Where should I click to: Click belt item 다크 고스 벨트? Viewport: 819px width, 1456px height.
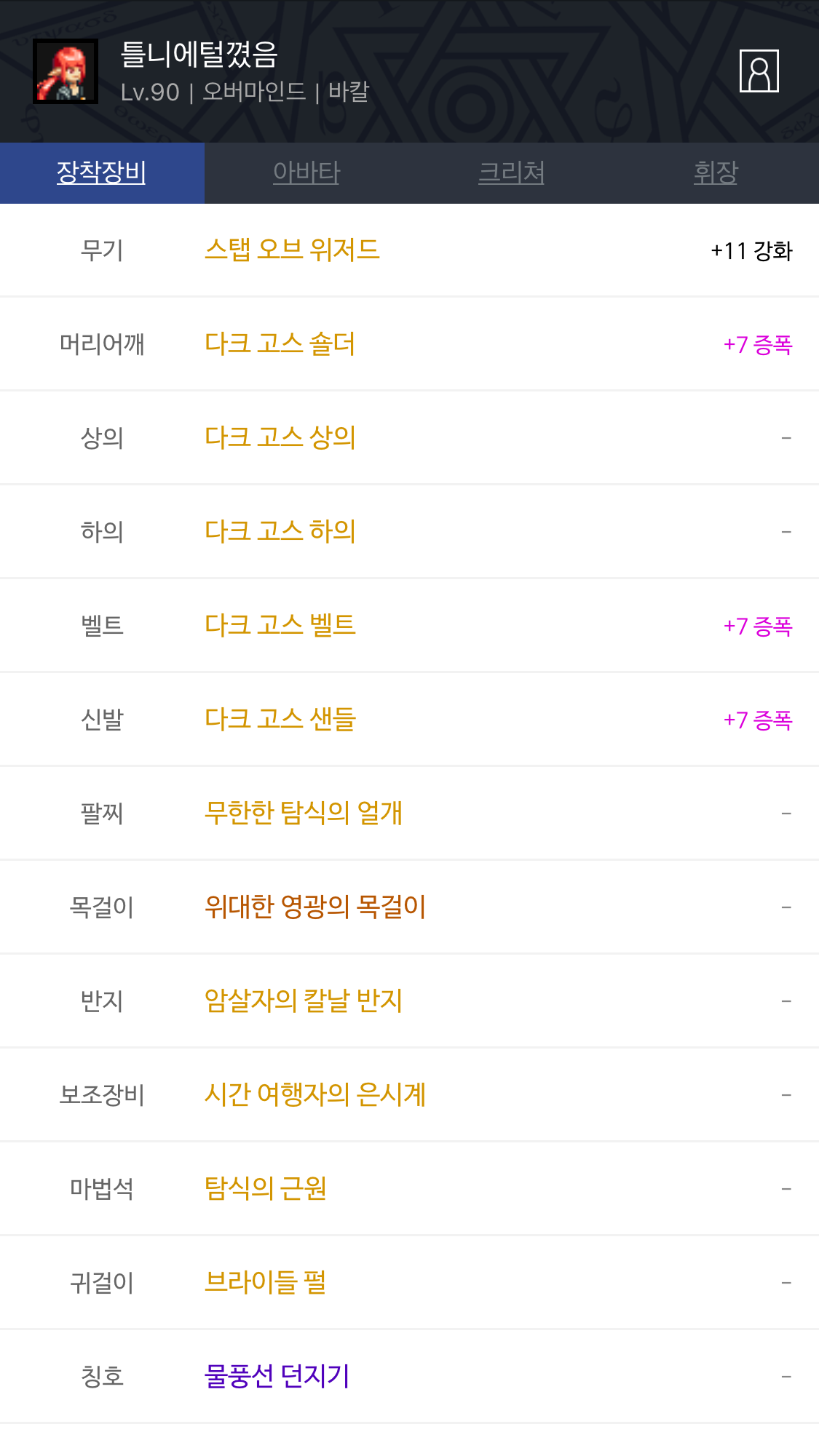coord(280,626)
